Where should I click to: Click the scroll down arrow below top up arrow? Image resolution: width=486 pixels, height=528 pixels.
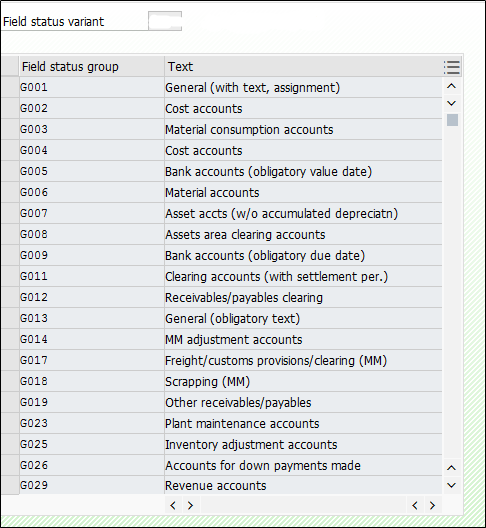[451, 103]
